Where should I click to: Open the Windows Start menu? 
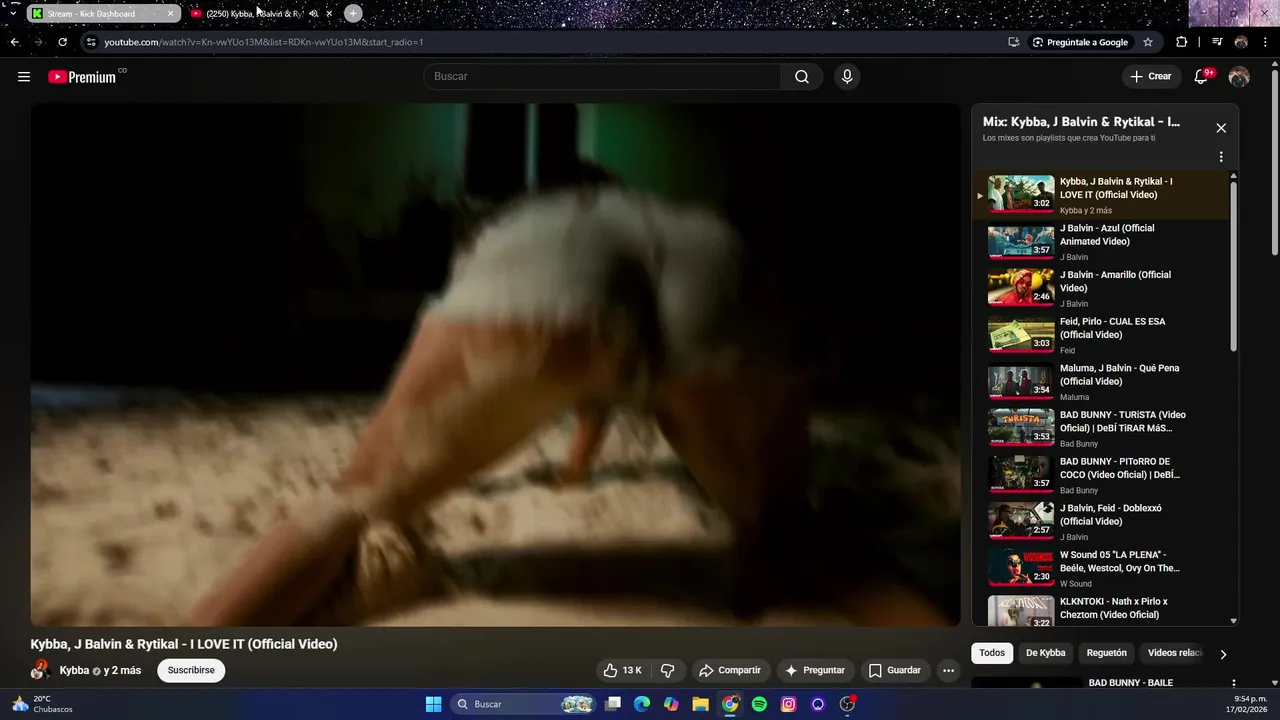coord(433,704)
